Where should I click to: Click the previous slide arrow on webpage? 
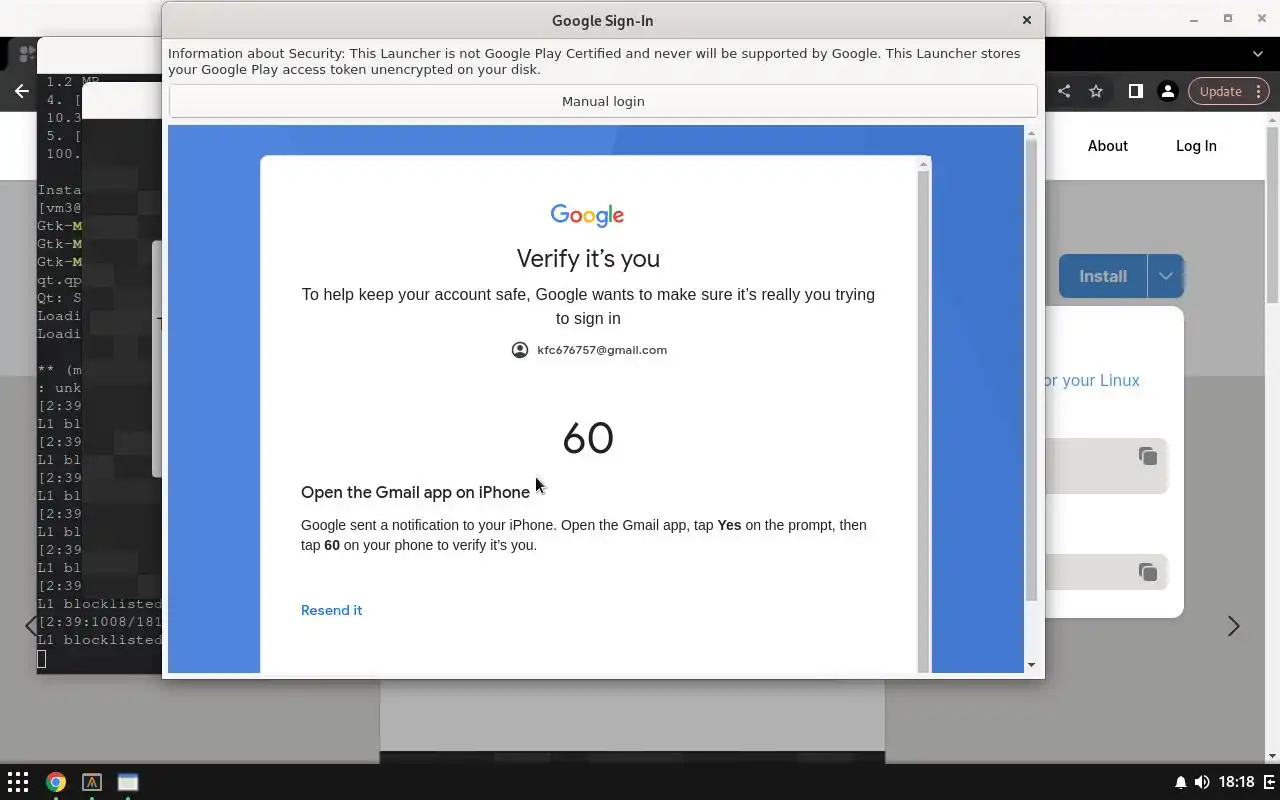pos(30,626)
